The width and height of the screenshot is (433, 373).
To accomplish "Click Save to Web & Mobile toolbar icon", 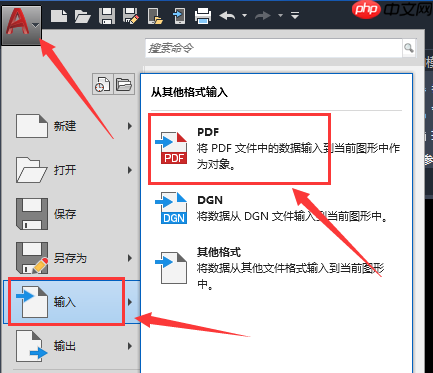I will coord(179,16).
